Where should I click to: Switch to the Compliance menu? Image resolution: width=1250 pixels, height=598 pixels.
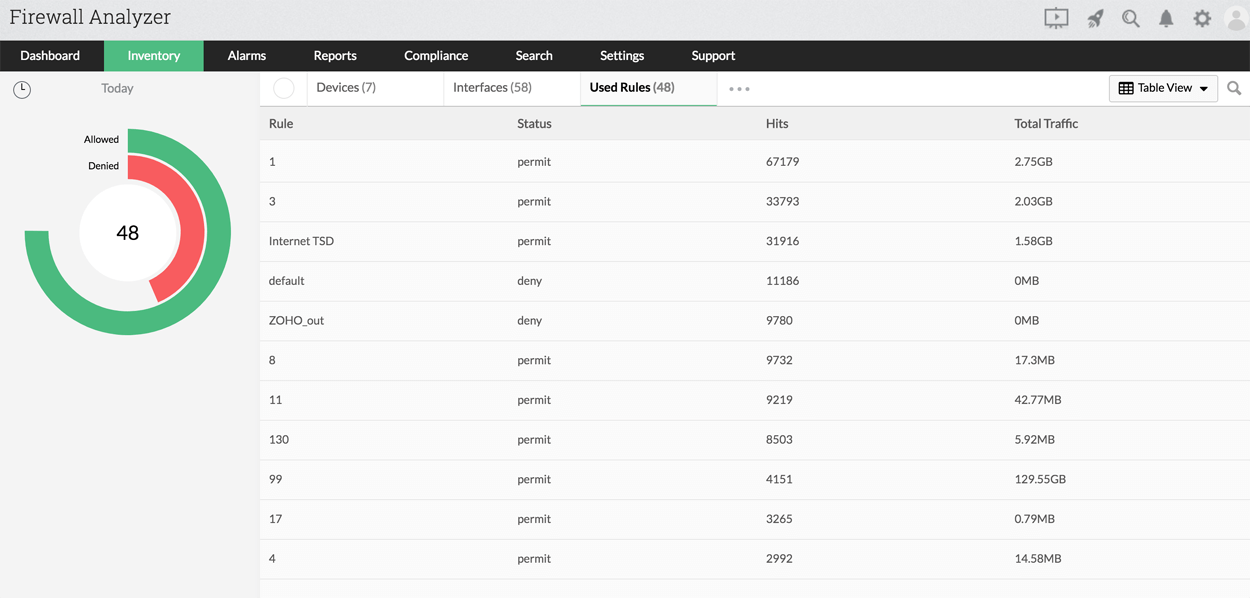tap(436, 55)
